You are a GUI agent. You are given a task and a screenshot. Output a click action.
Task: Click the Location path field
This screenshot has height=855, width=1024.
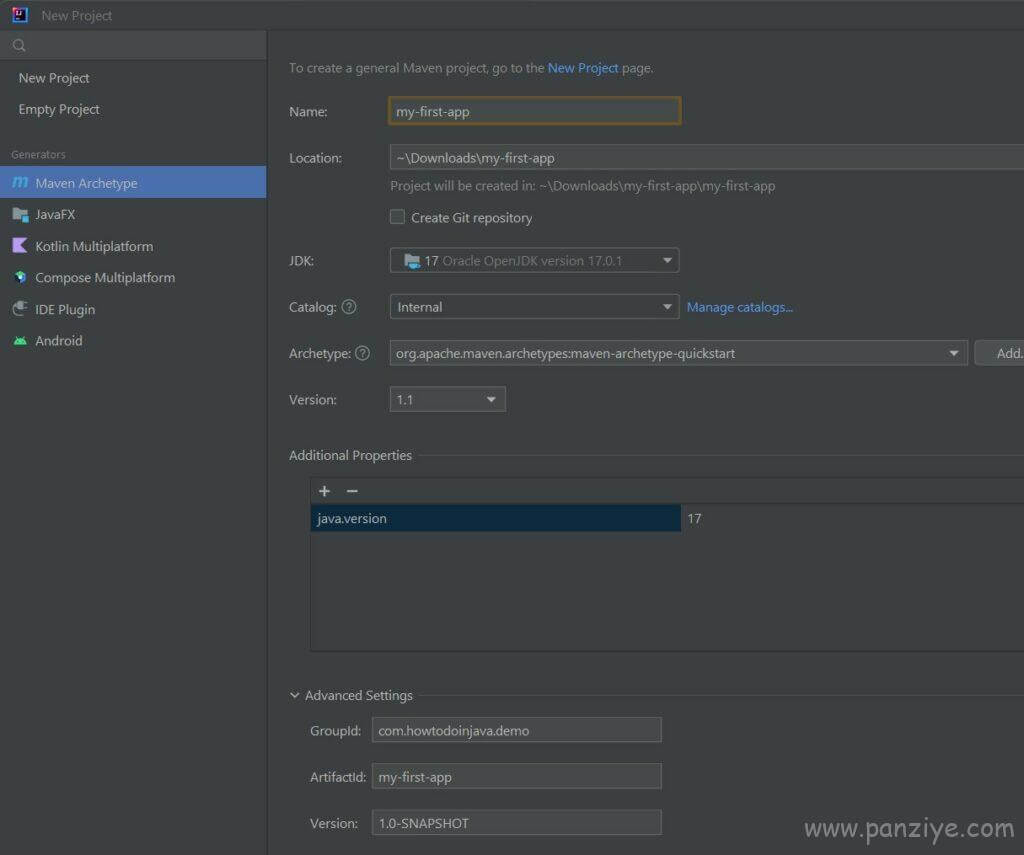707,158
